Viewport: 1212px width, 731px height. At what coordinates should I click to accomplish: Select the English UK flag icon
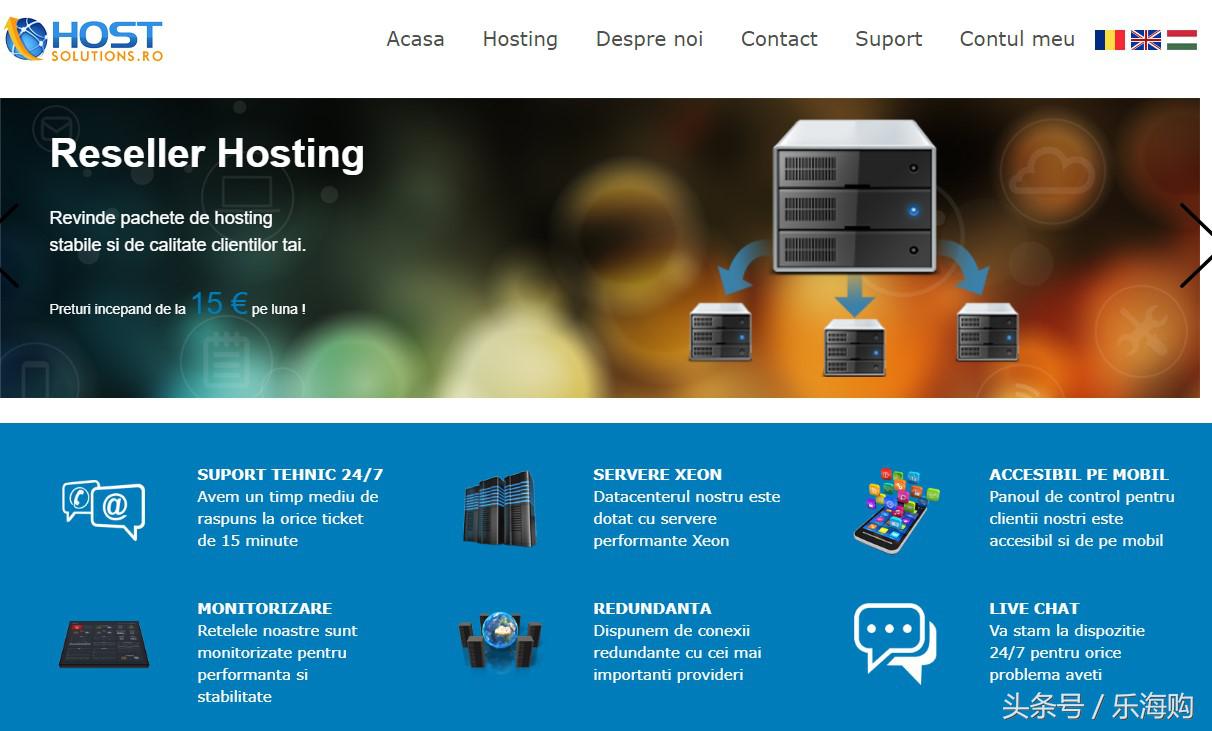pyautogui.click(x=1146, y=40)
